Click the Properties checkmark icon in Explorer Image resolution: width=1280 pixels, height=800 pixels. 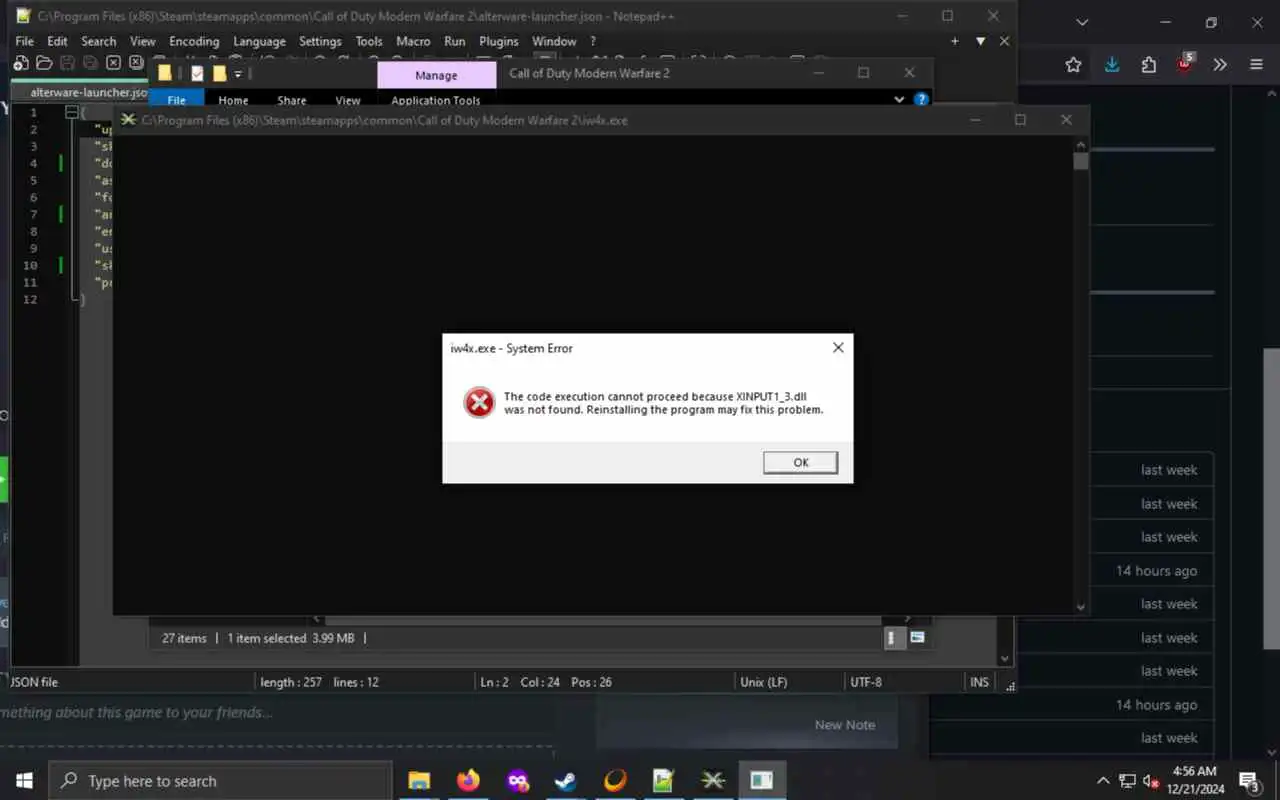click(x=197, y=73)
